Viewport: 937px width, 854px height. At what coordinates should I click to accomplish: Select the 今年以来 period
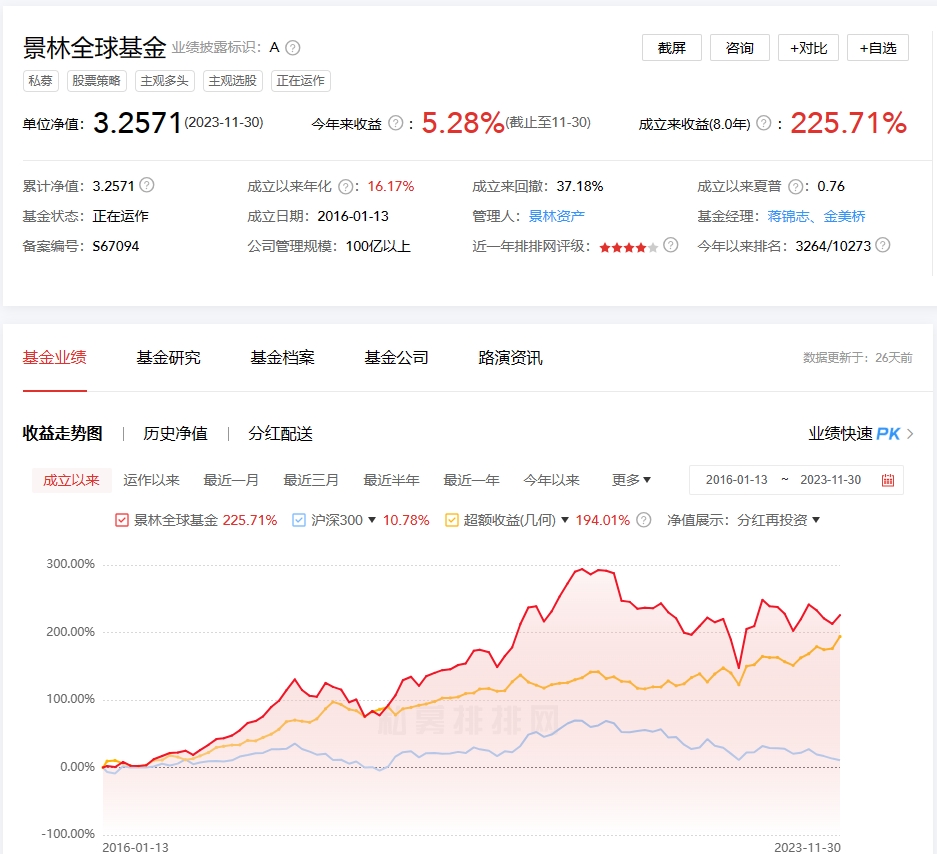click(x=551, y=480)
